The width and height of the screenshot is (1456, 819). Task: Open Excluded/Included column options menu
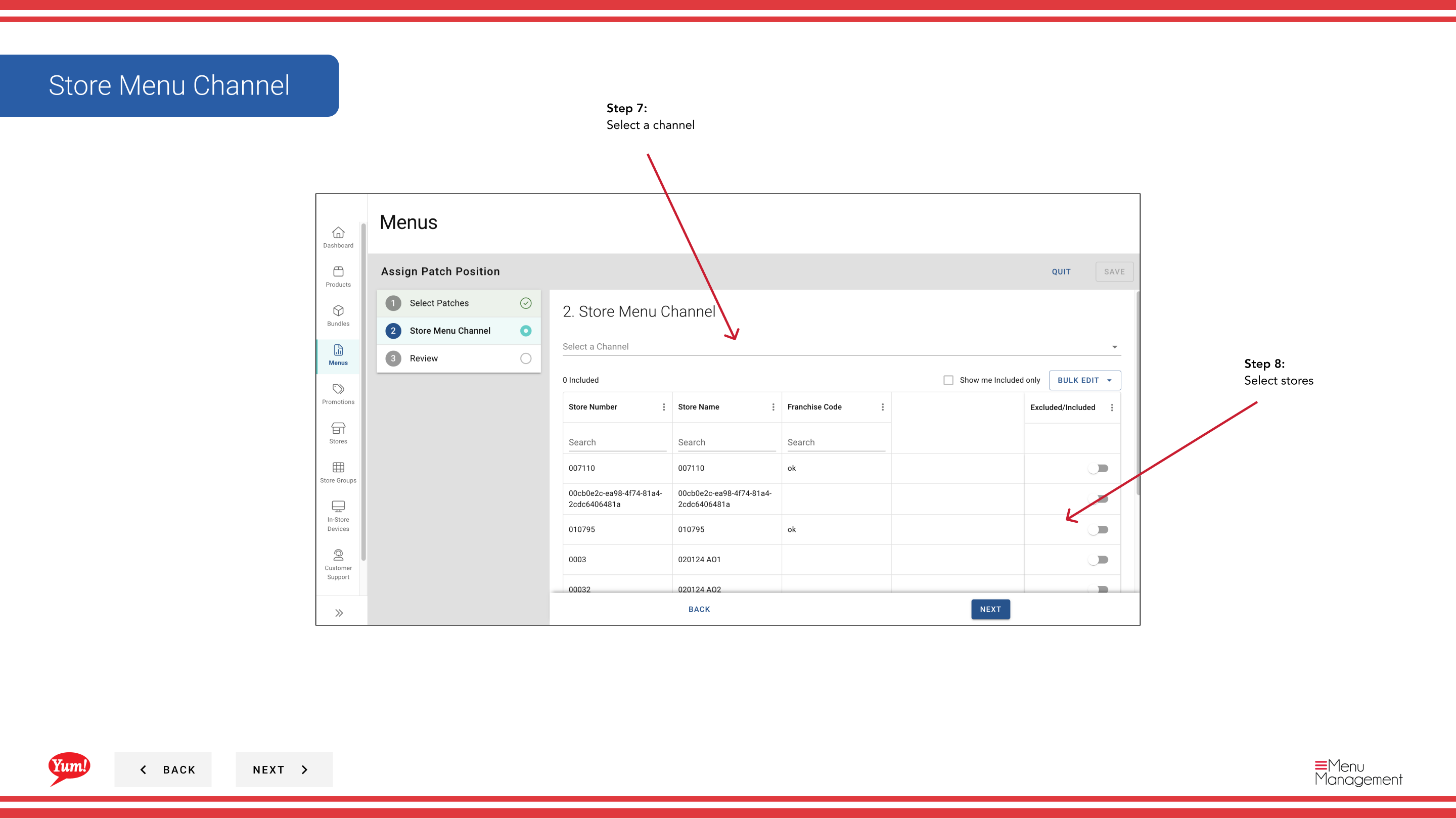coord(1112,407)
